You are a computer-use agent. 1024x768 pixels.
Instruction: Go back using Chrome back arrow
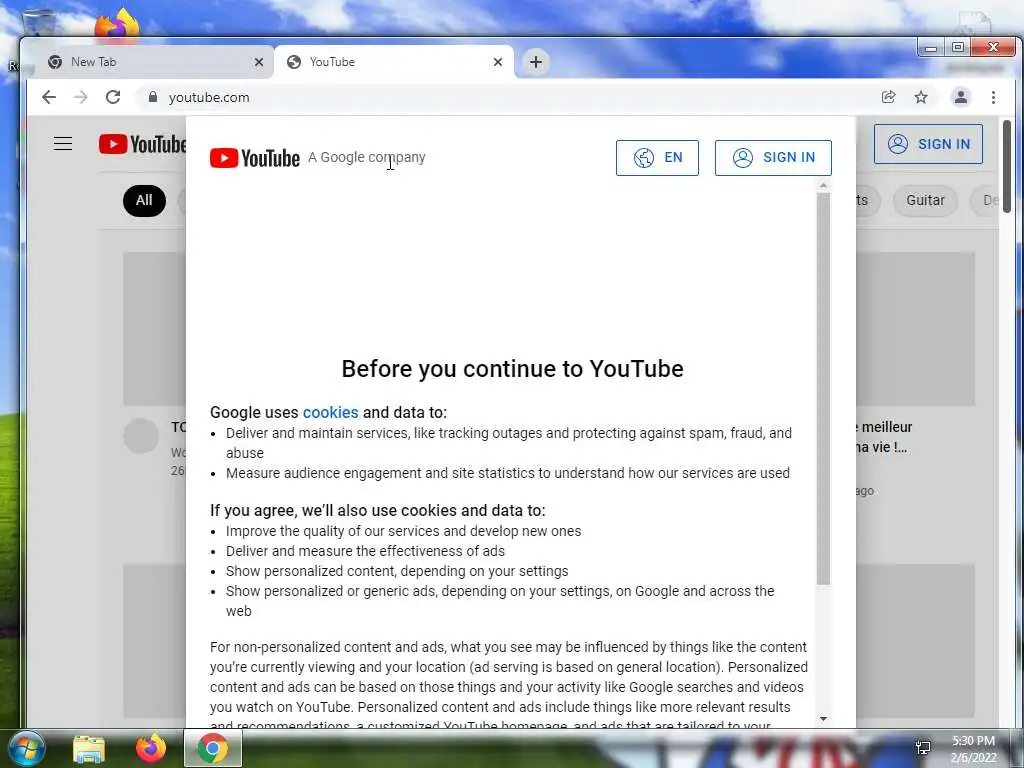(x=49, y=97)
